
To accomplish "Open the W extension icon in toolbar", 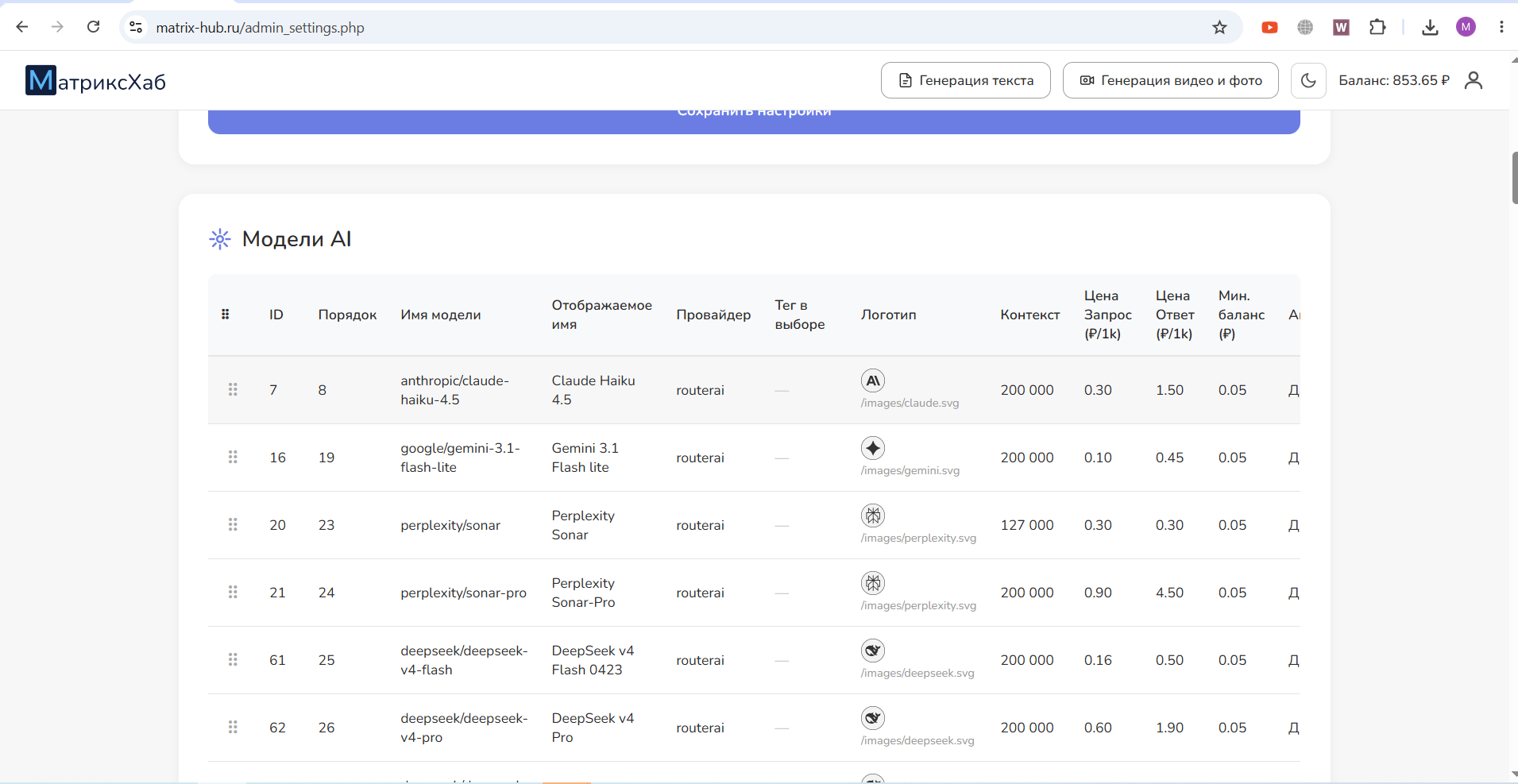I will [1341, 27].
